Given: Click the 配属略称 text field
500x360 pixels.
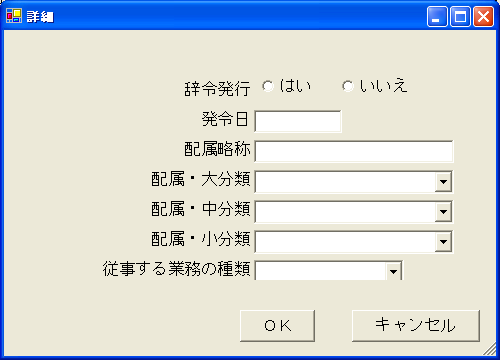Looking at the screenshot, I should point(354,152).
